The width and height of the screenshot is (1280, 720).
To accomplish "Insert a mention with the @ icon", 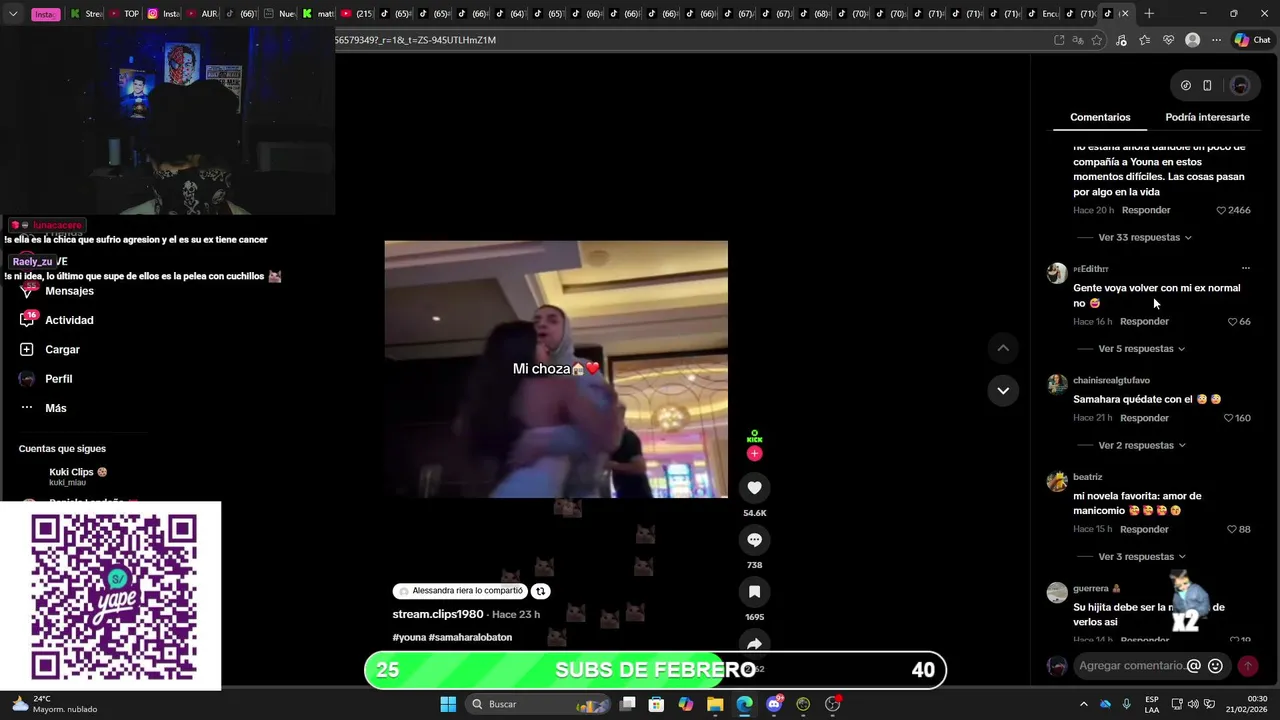I will pyautogui.click(x=1193, y=666).
